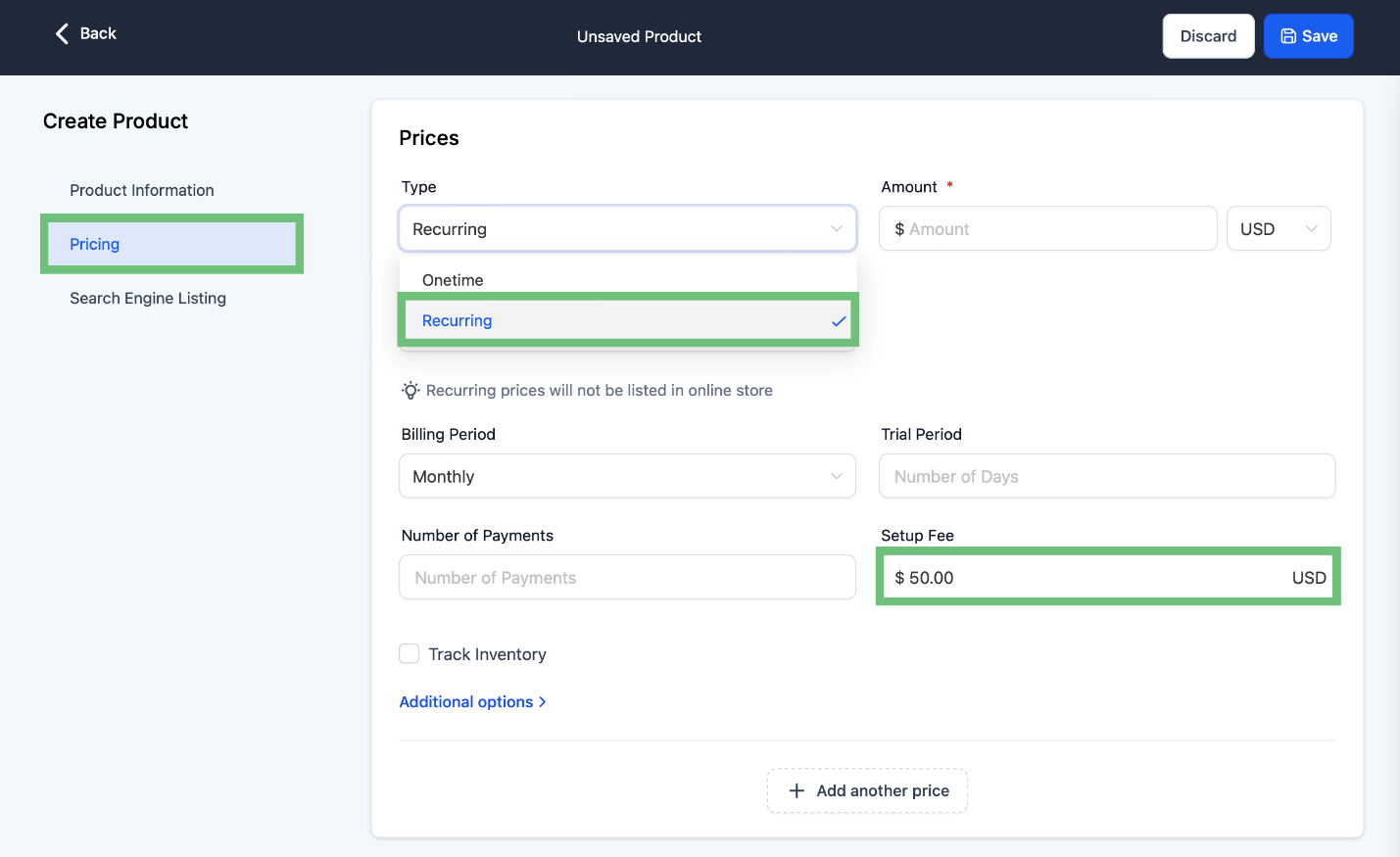
Task: Expand Additional options chevron
Action: pyautogui.click(x=543, y=702)
